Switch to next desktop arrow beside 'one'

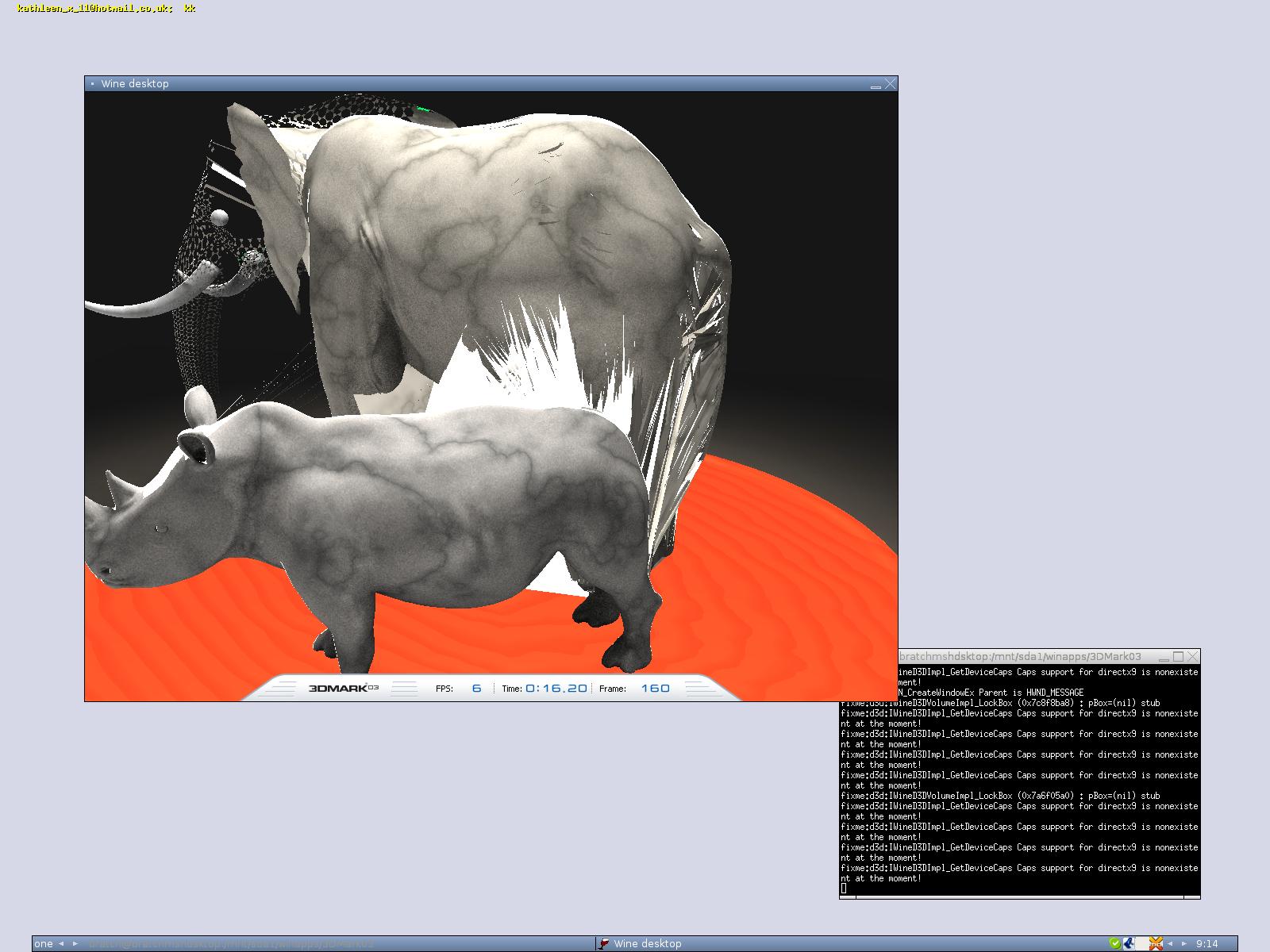tap(75, 943)
